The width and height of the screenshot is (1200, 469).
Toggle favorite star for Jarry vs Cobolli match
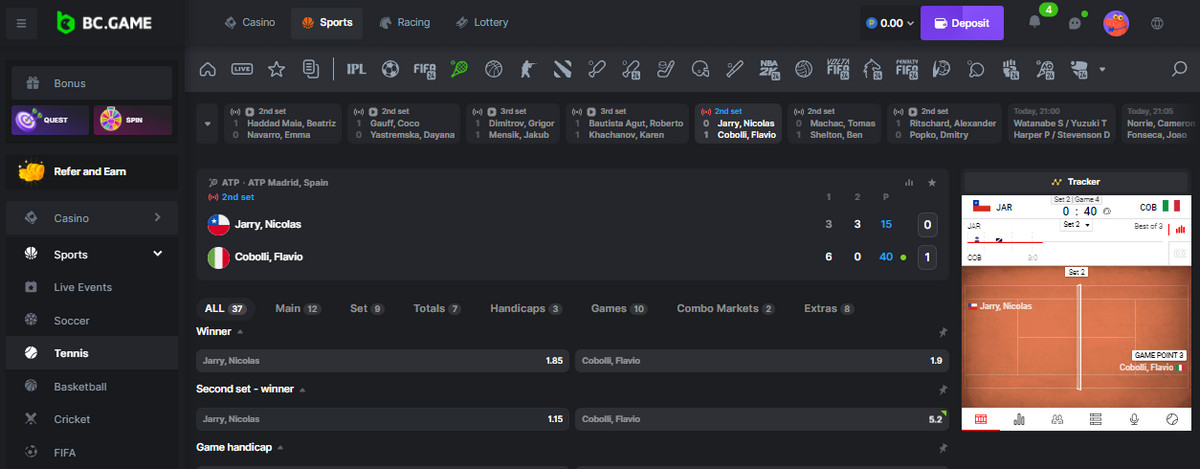(932, 183)
